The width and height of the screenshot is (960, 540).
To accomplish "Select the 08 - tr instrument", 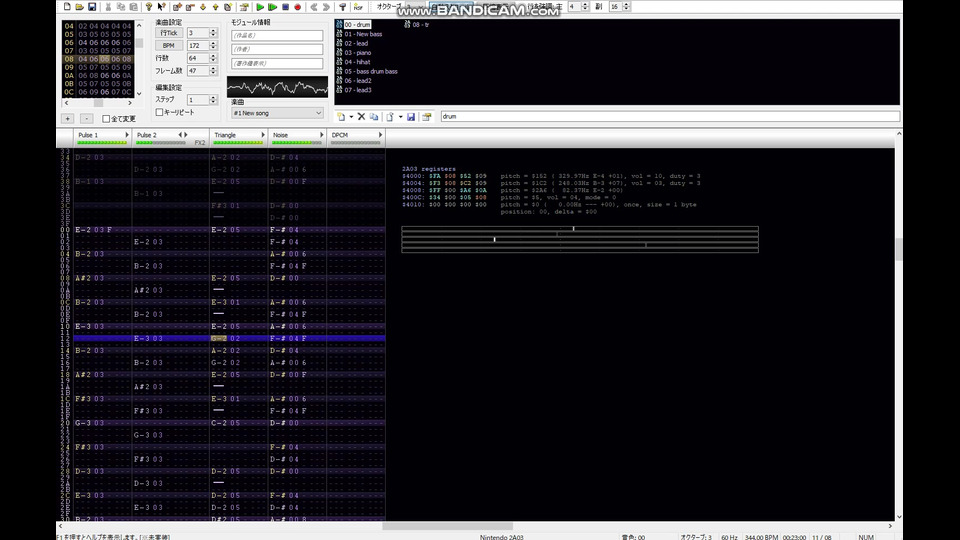I will click(x=421, y=24).
